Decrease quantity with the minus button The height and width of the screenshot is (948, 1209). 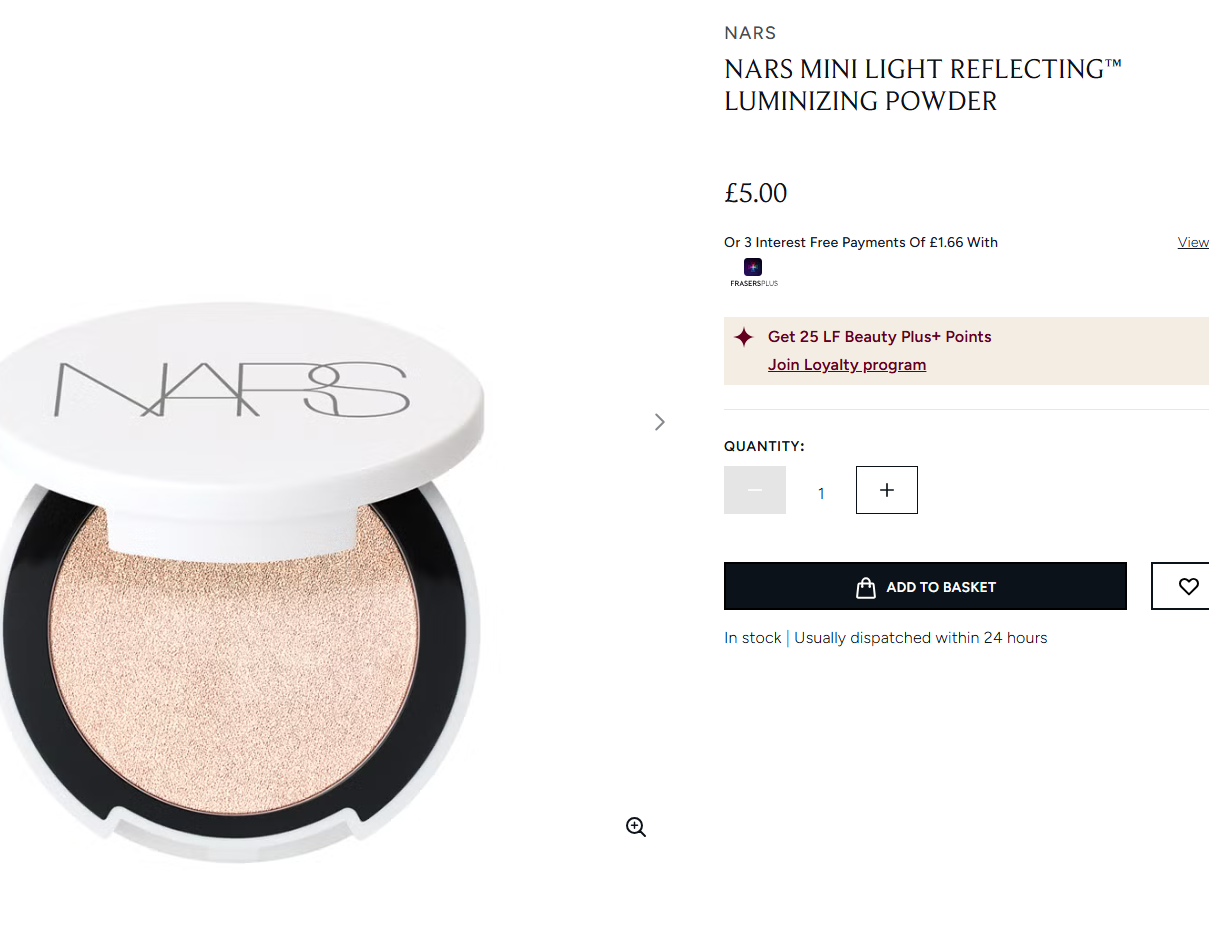pos(755,490)
